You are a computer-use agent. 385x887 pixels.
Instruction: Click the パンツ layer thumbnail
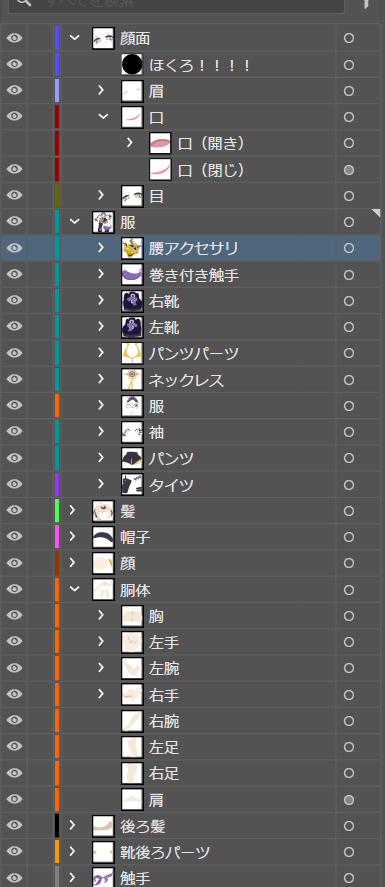click(x=132, y=458)
